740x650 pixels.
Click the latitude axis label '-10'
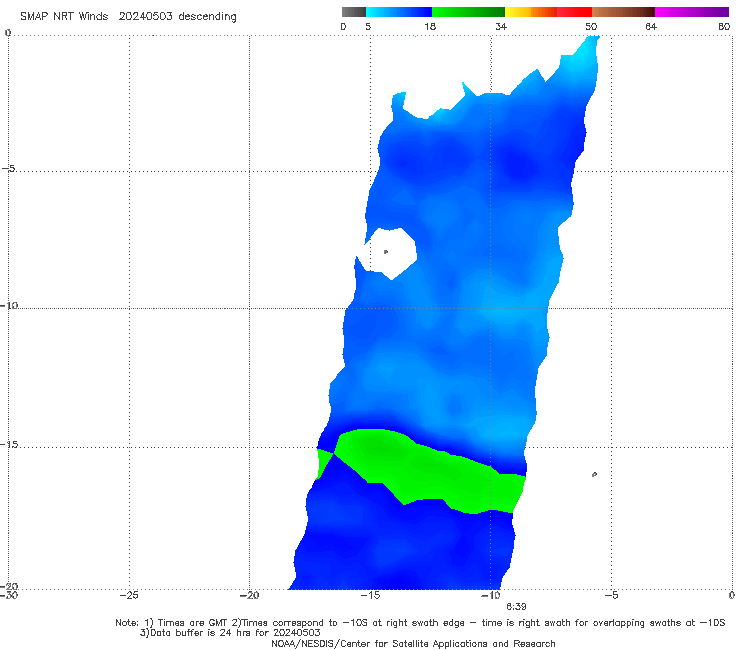(x=9, y=305)
